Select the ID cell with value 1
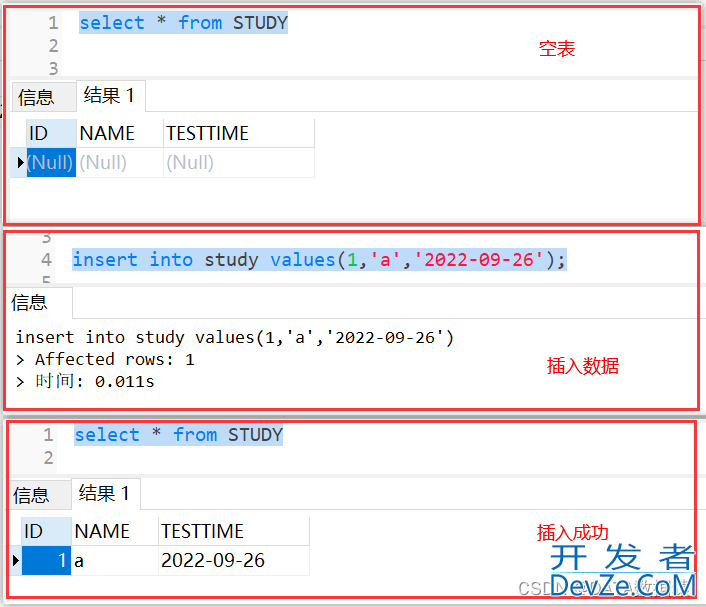Screen dimensions: 706x607 coord(46,561)
